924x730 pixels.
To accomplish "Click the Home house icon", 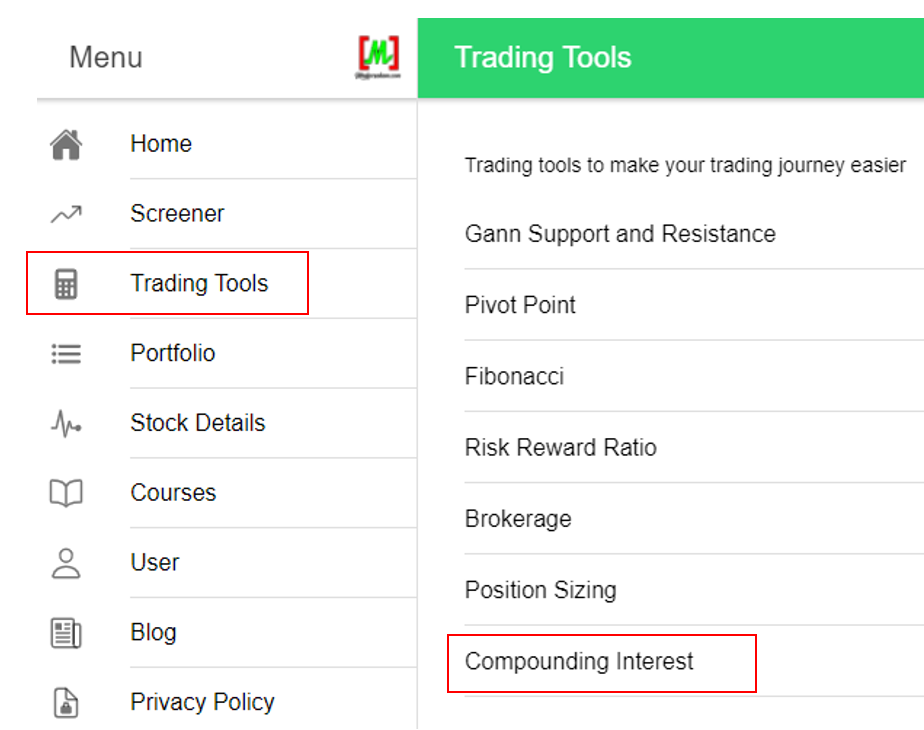I will tap(66, 145).
